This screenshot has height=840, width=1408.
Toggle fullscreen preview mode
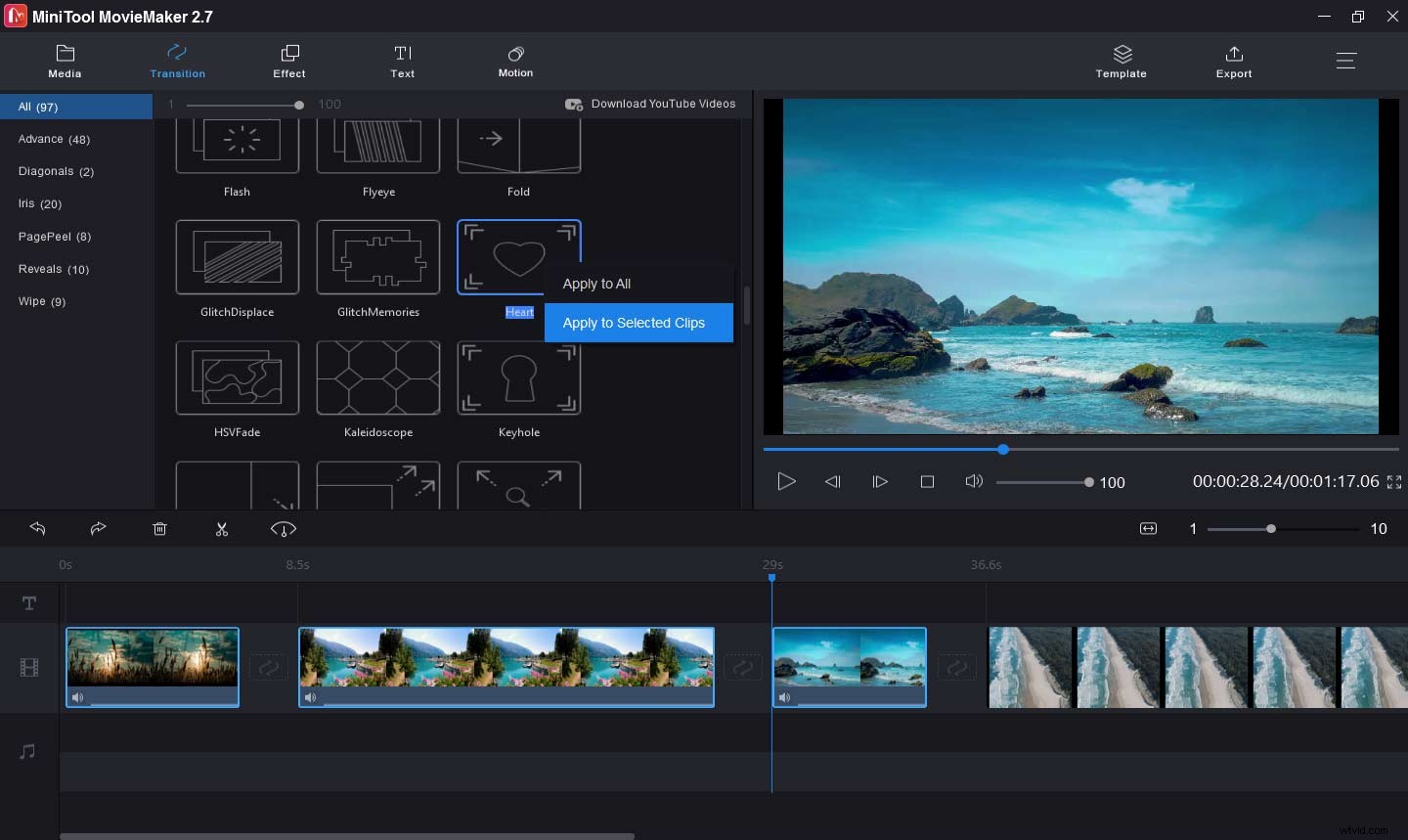(1395, 481)
